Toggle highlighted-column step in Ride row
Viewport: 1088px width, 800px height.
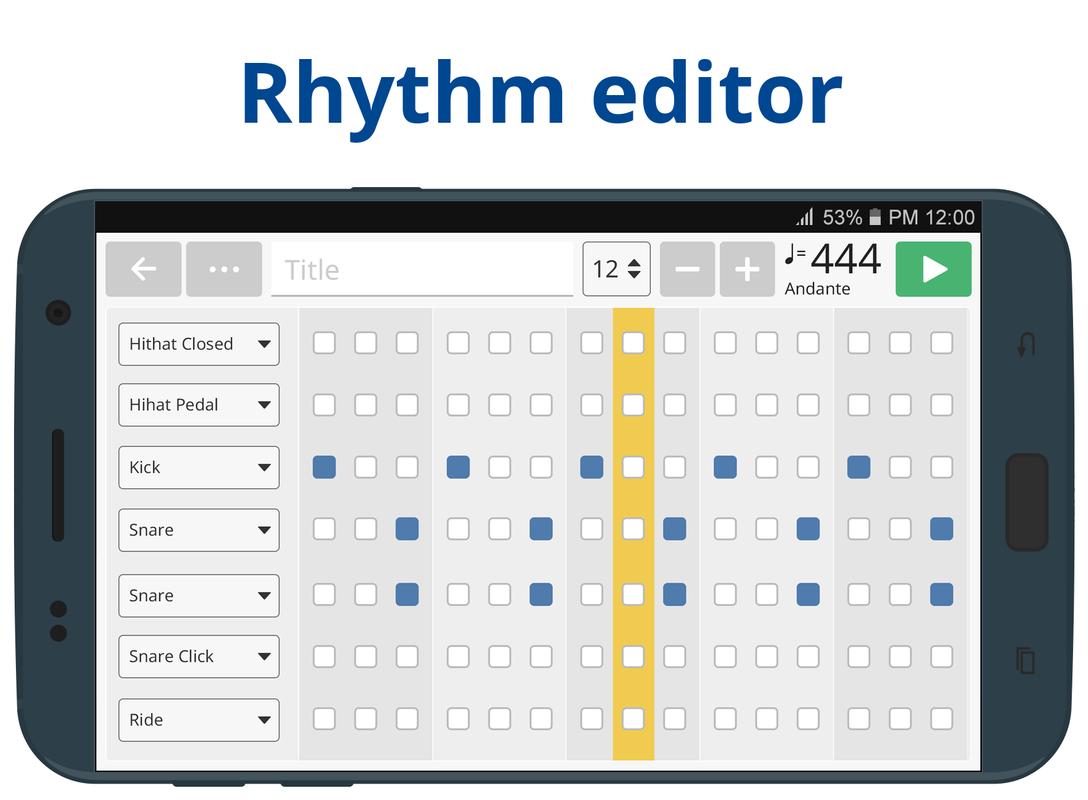633,719
